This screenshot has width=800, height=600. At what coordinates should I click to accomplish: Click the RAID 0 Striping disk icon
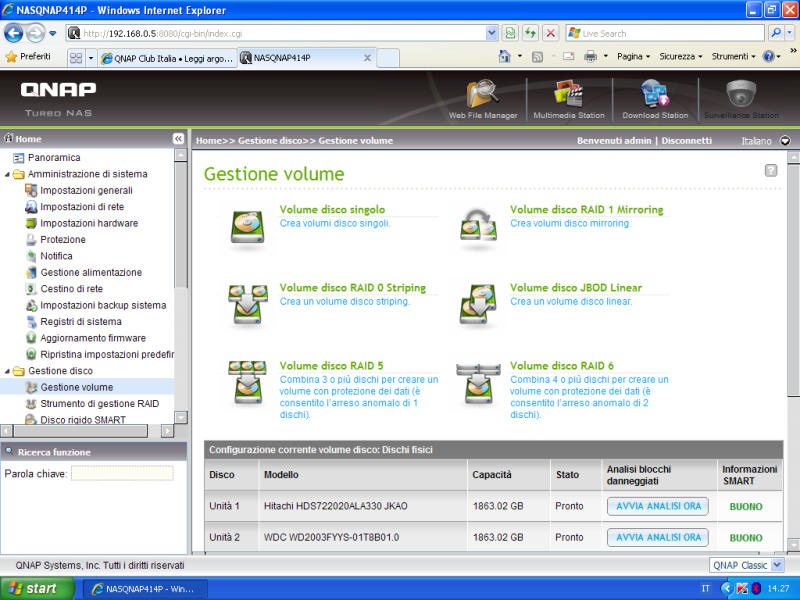click(x=244, y=302)
